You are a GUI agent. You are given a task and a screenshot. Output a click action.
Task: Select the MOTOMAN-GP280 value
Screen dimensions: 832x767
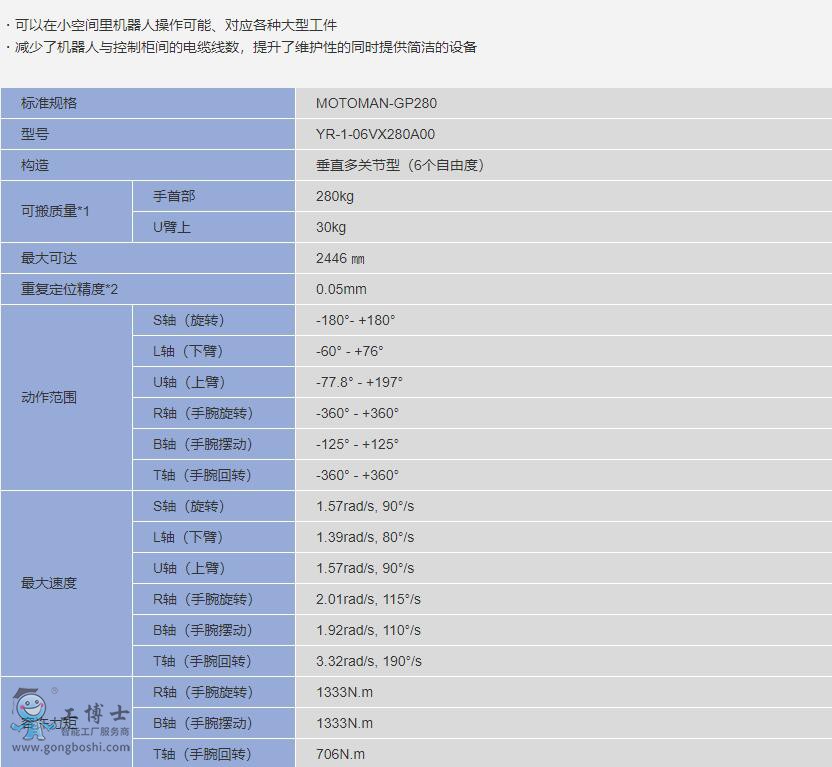click(376, 103)
